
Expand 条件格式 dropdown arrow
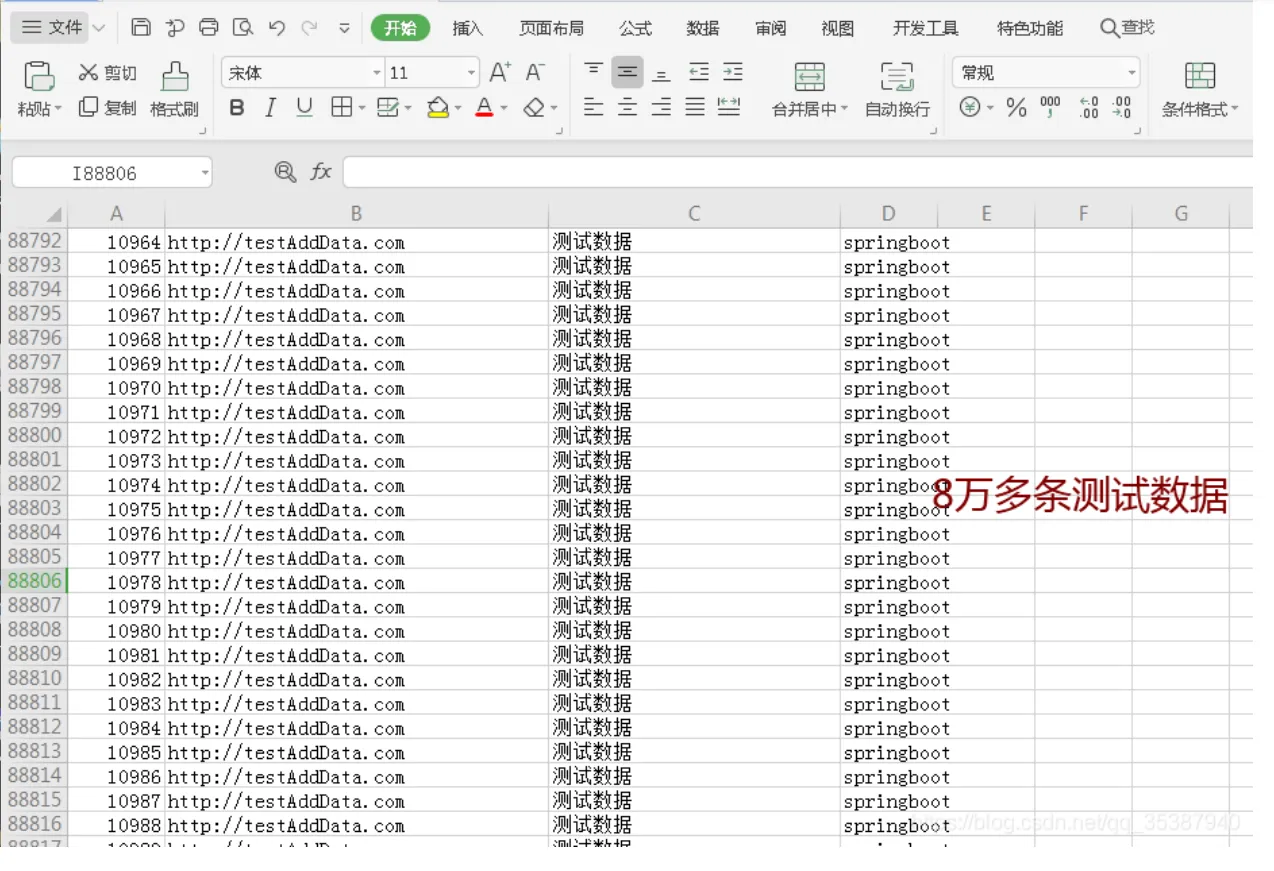coord(1234,109)
